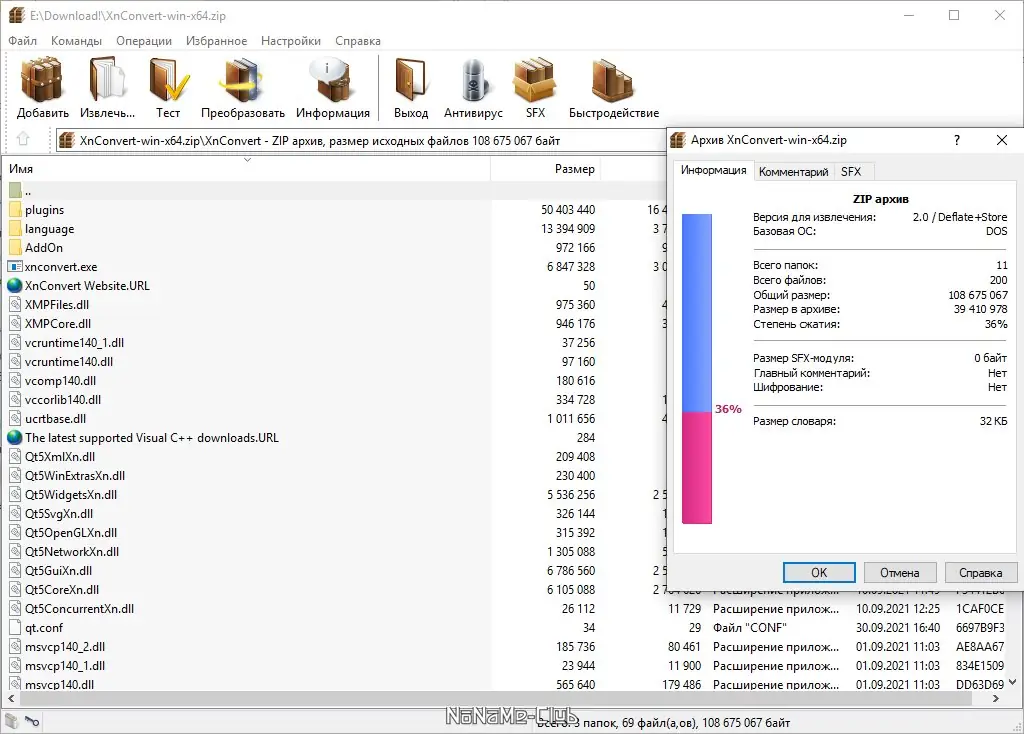Screen dimensions: 1024x734
Task: Go up one level with arrow icon
Action: pos(23,140)
